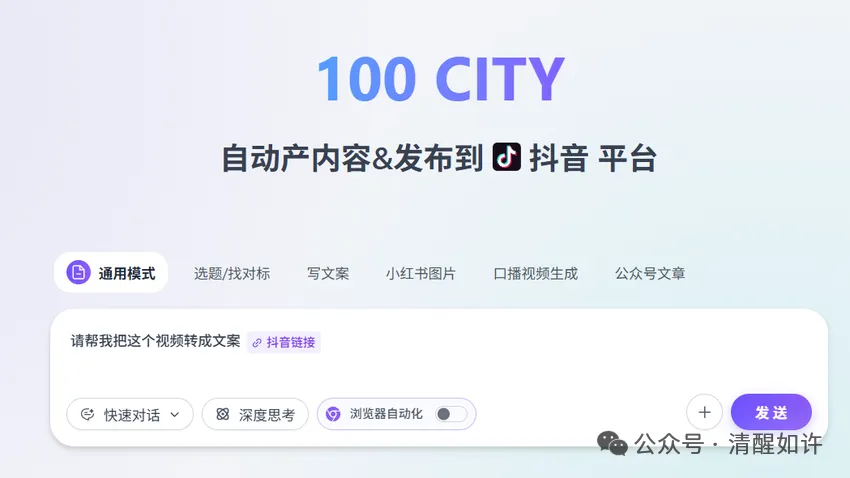This screenshot has height=478, width=850.
Task: Open the 快速对话 mode selector
Action: 130,415
